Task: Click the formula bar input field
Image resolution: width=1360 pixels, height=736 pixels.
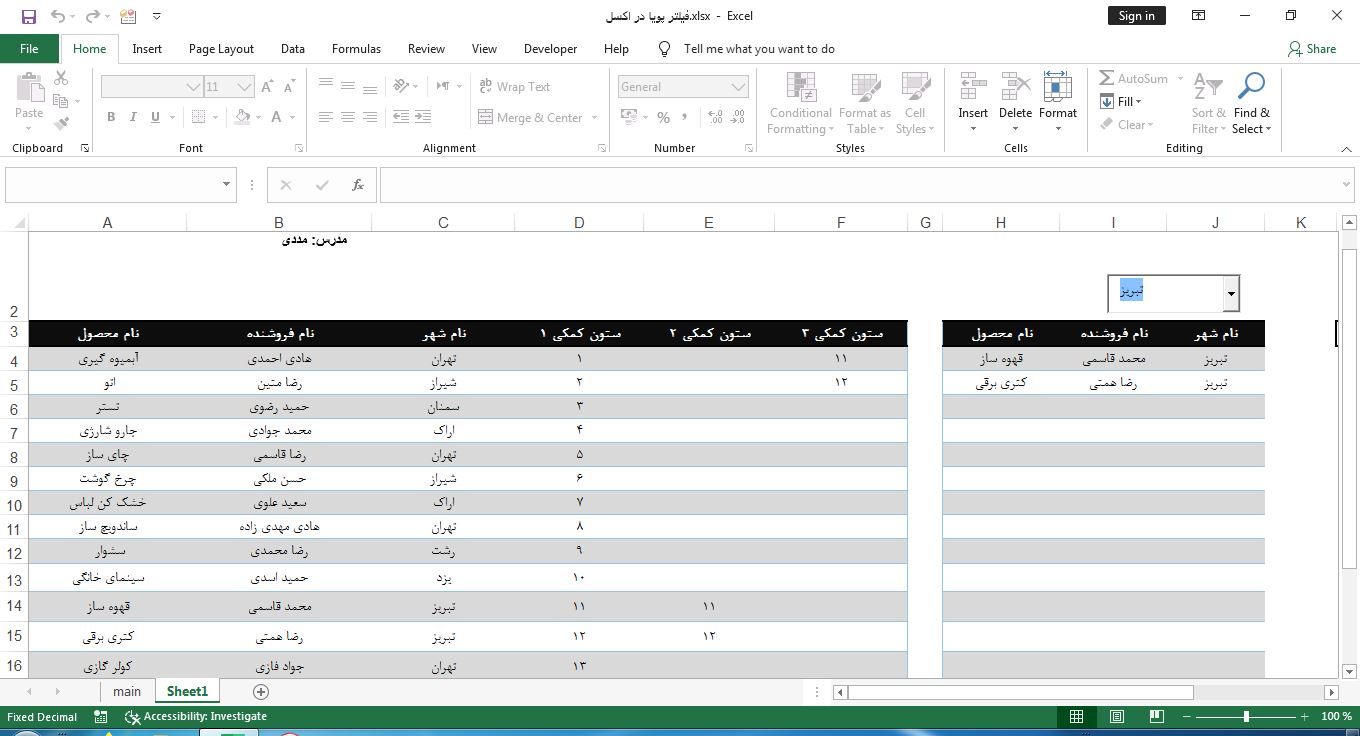Action: (x=860, y=185)
